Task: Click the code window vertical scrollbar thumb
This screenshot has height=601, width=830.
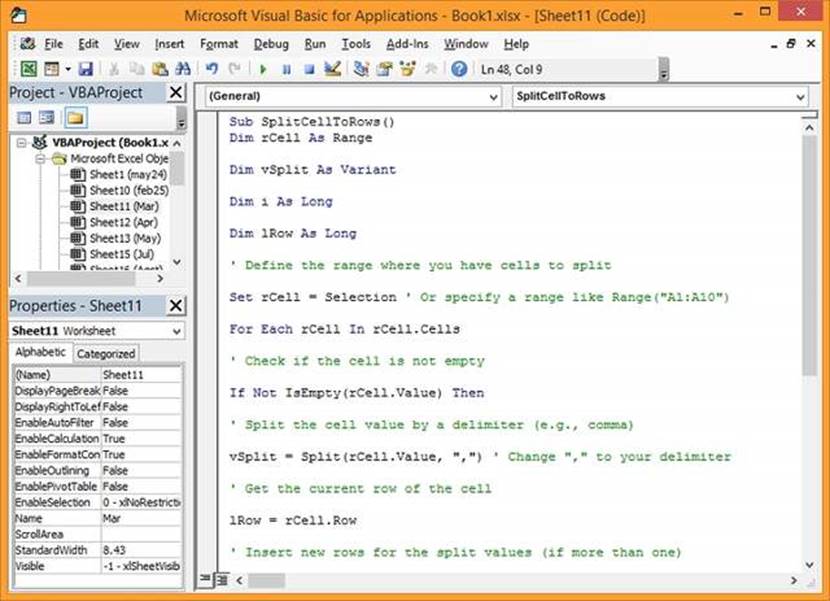Action: pos(809,255)
